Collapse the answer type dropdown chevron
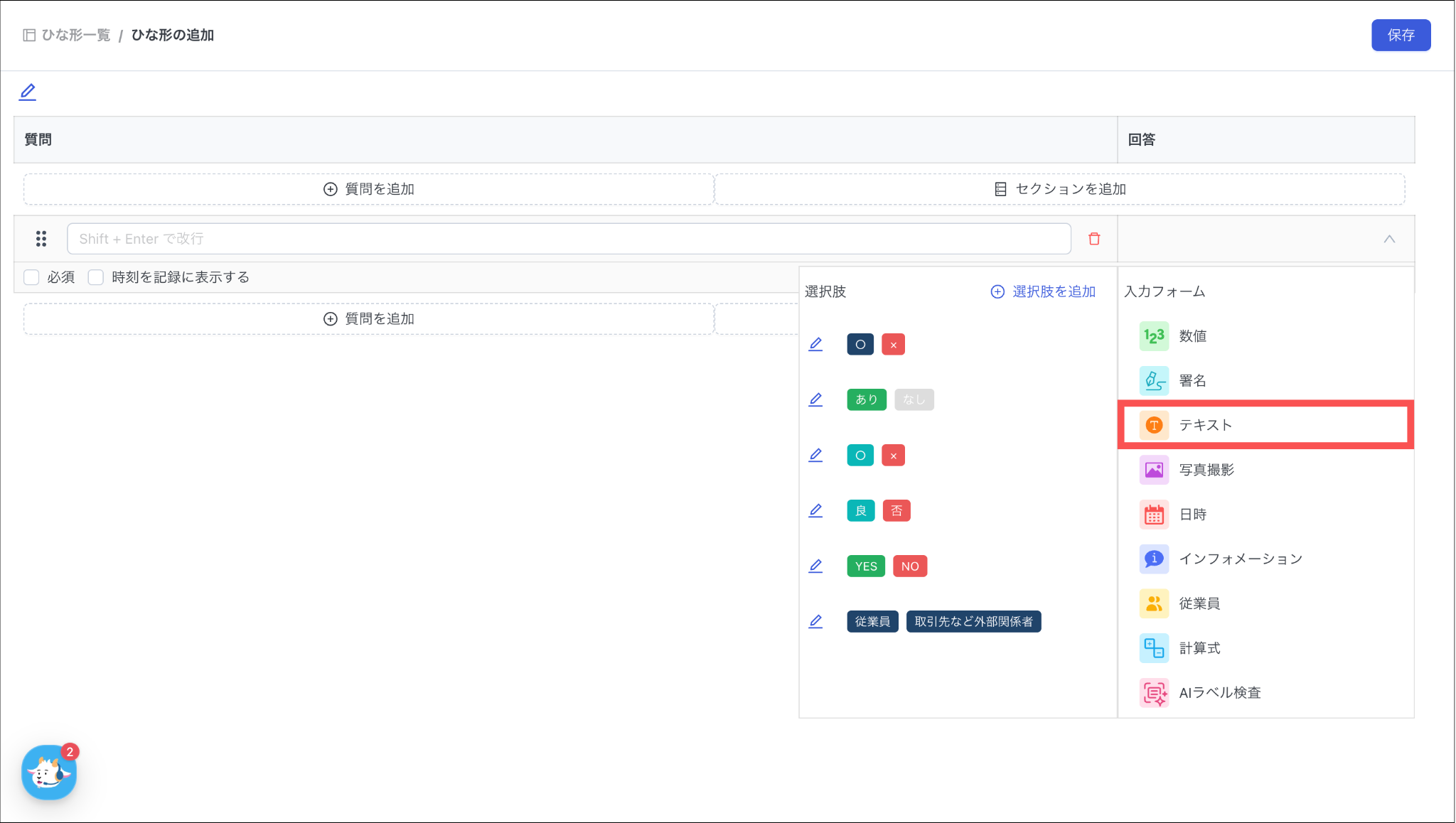The height and width of the screenshot is (823, 1456). click(1389, 239)
